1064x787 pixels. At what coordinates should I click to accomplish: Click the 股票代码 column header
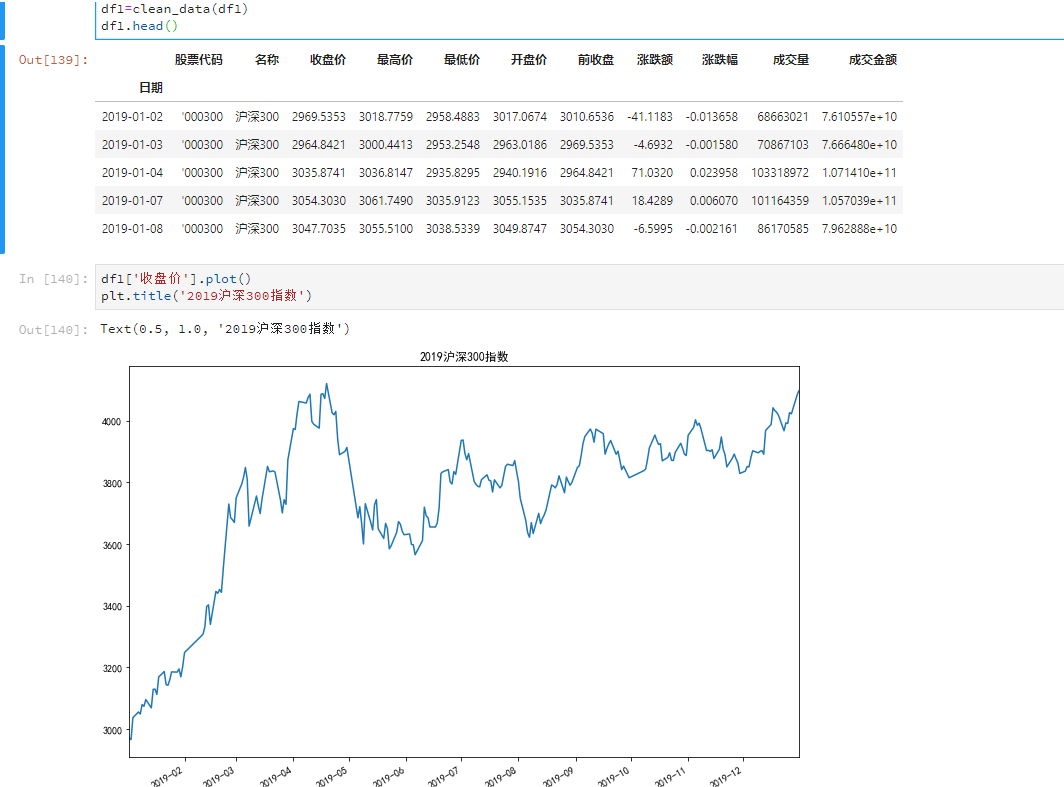198,60
